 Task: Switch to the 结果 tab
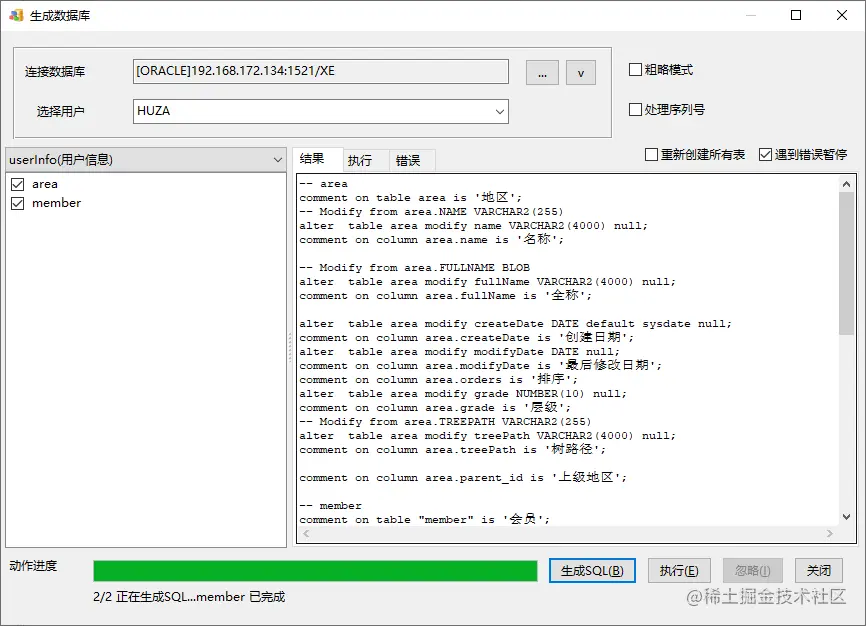(x=317, y=159)
